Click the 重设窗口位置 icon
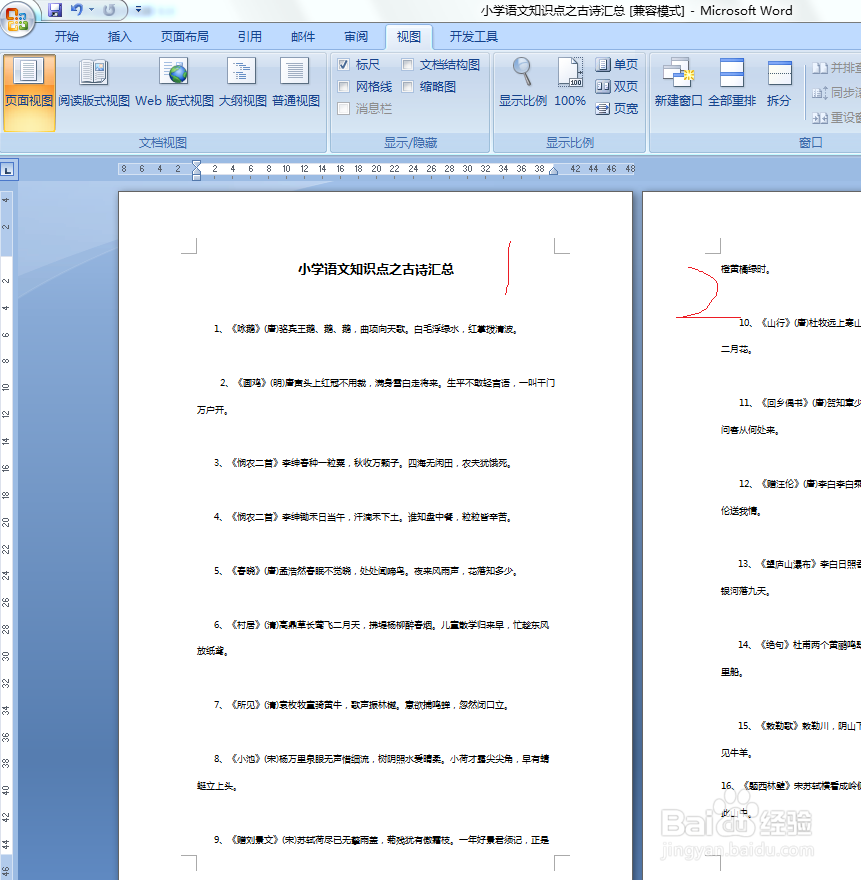Viewport: 861px width, 880px height. tap(820, 117)
